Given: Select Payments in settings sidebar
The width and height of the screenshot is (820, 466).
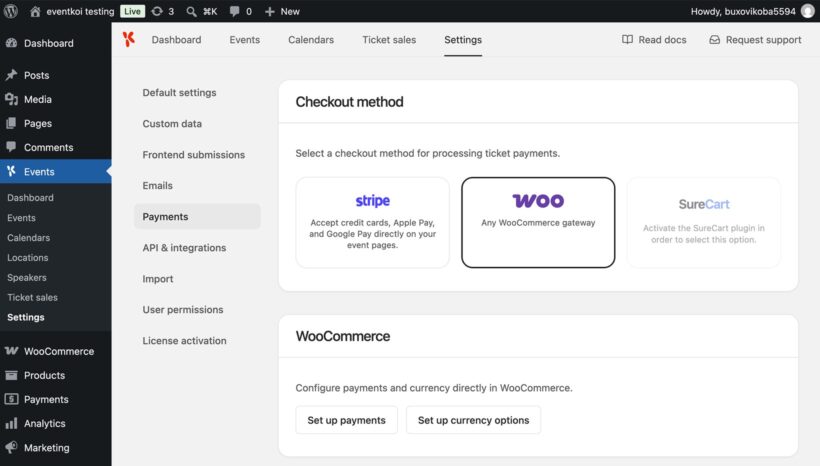Looking at the screenshot, I should click(x=197, y=217).
